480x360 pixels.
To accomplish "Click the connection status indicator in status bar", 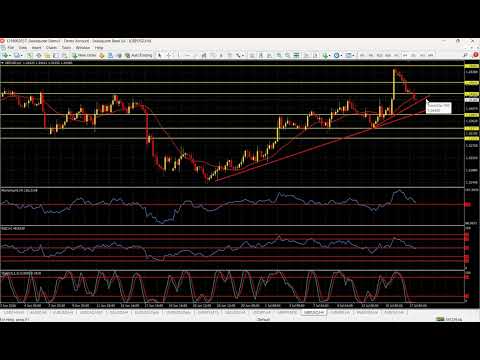I will 449,320.
